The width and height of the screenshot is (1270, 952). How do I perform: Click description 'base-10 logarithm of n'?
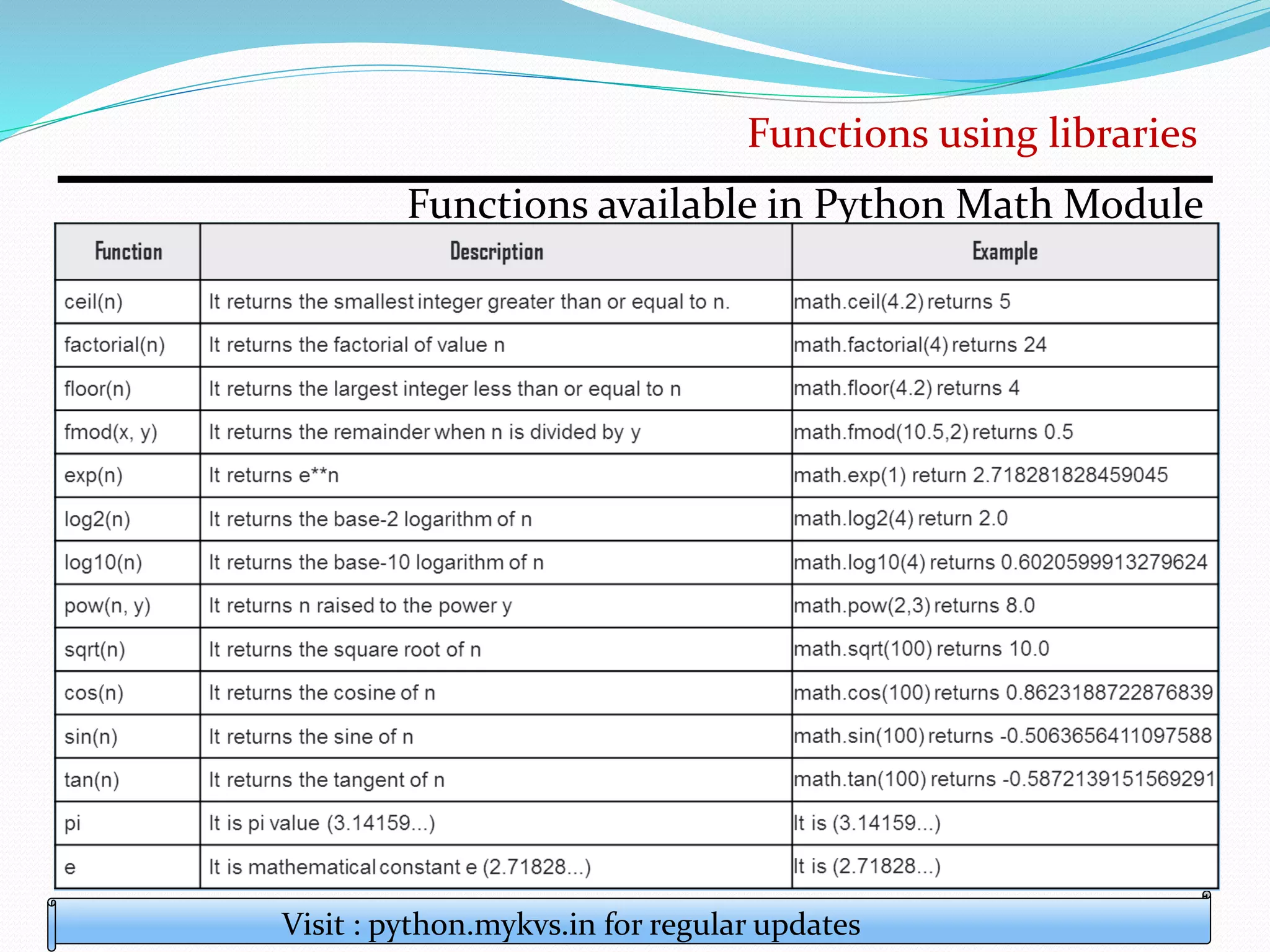438,563
